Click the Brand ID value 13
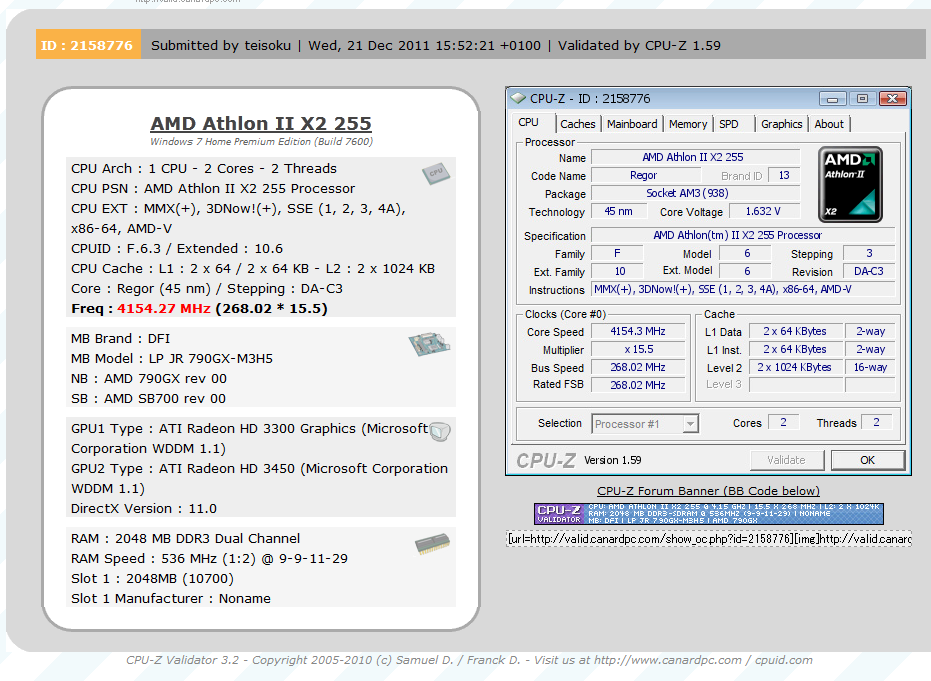This screenshot has width=931, height=681. coord(784,176)
